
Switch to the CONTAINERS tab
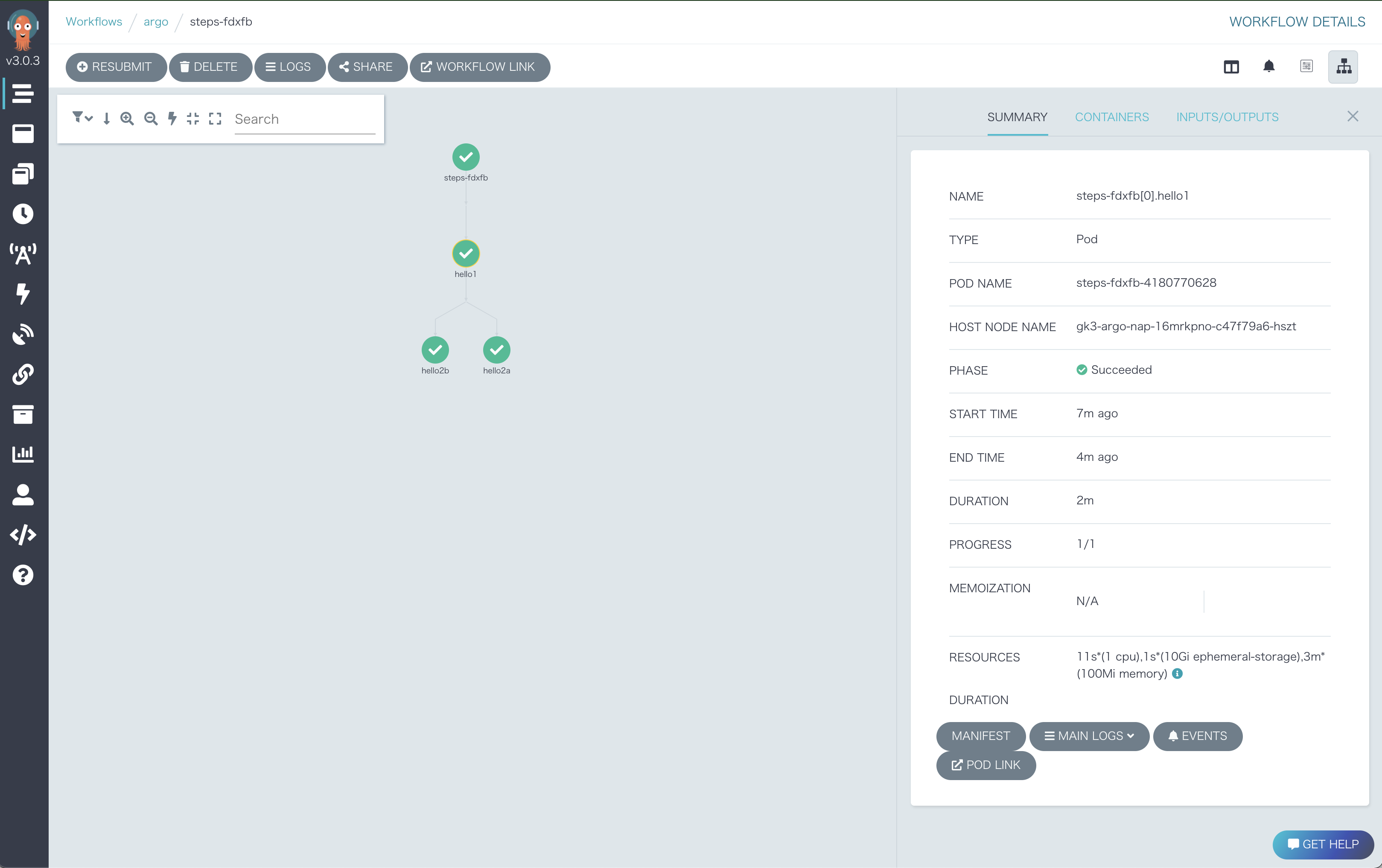tap(1112, 117)
